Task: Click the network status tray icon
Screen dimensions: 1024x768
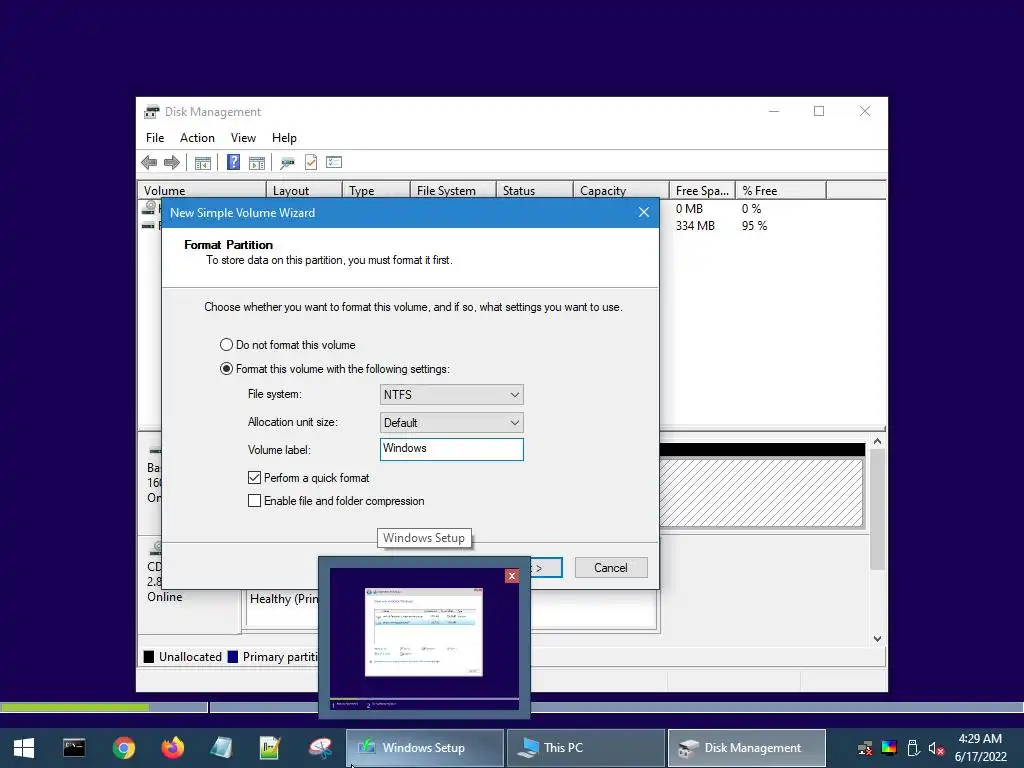Action: 865,748
